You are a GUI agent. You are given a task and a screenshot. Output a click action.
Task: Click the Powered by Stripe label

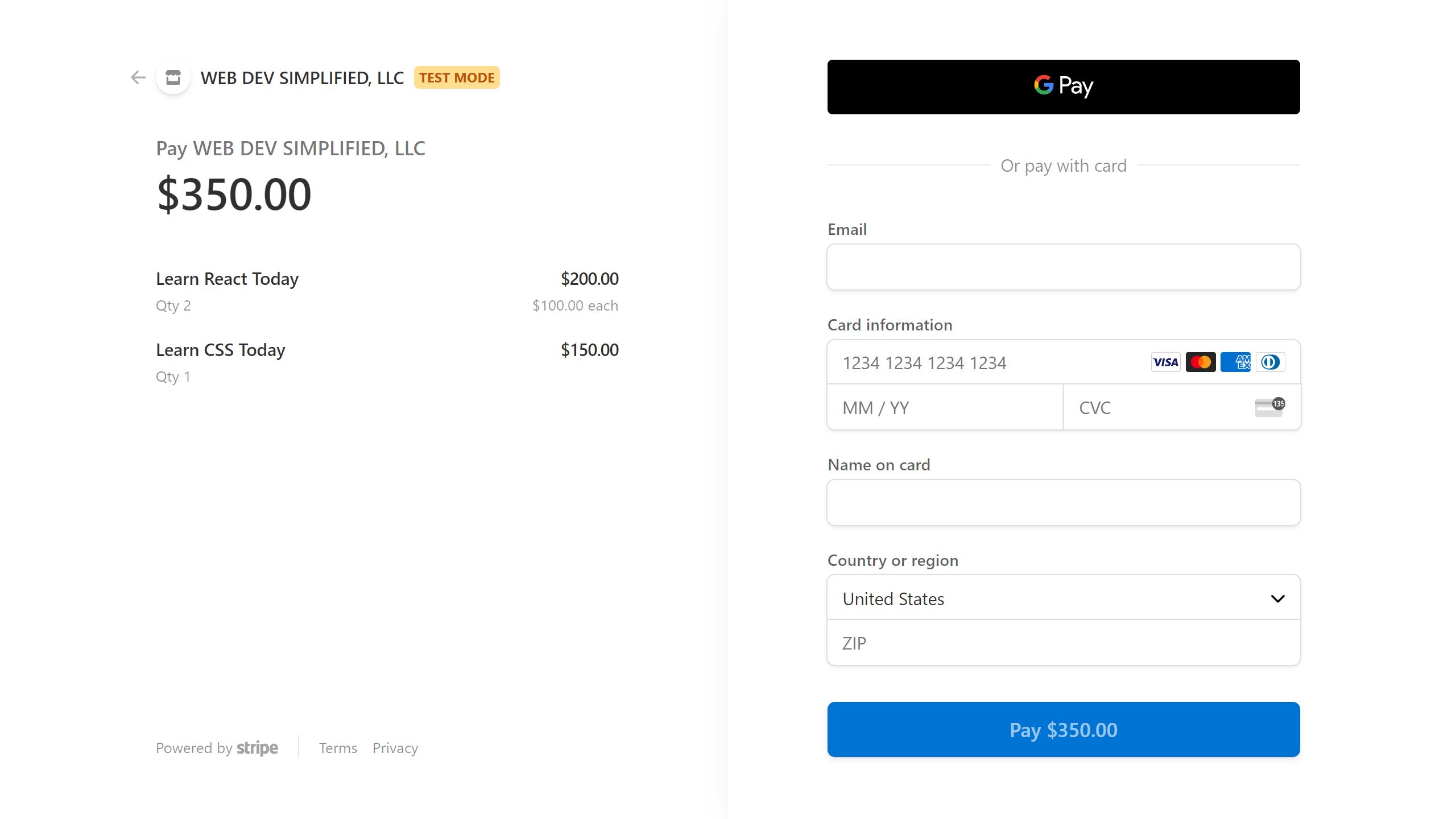[x=217, y=748]
